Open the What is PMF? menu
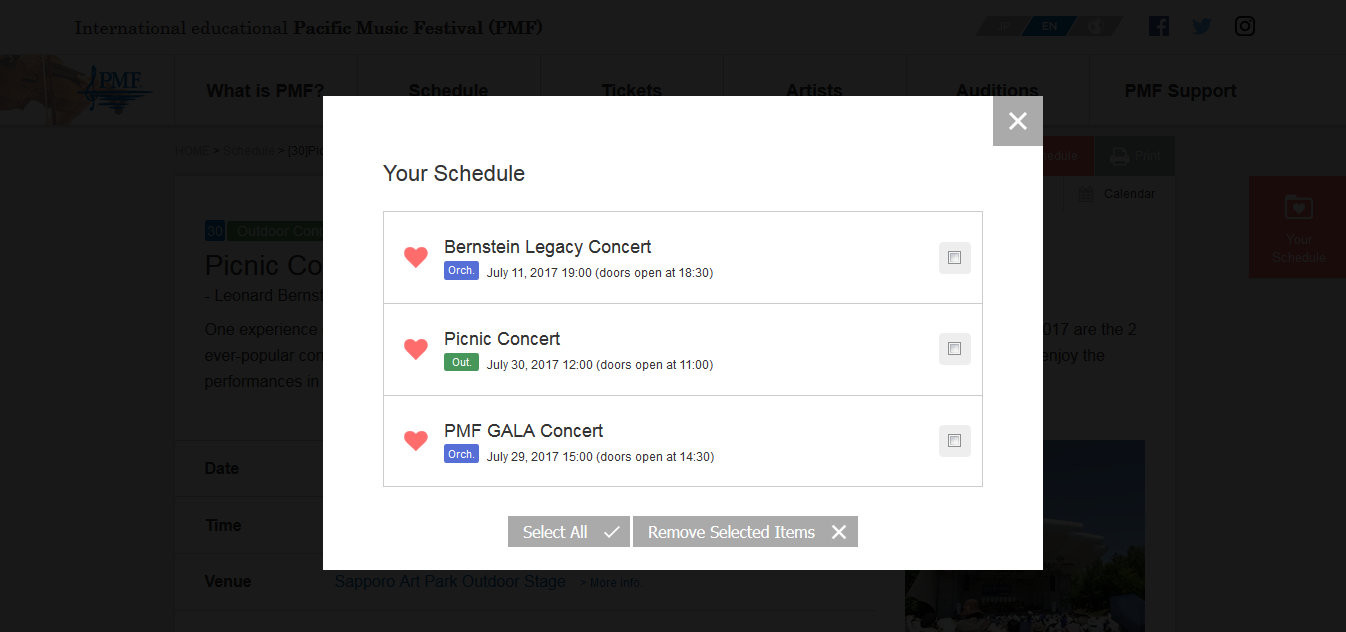 point(265,91)
